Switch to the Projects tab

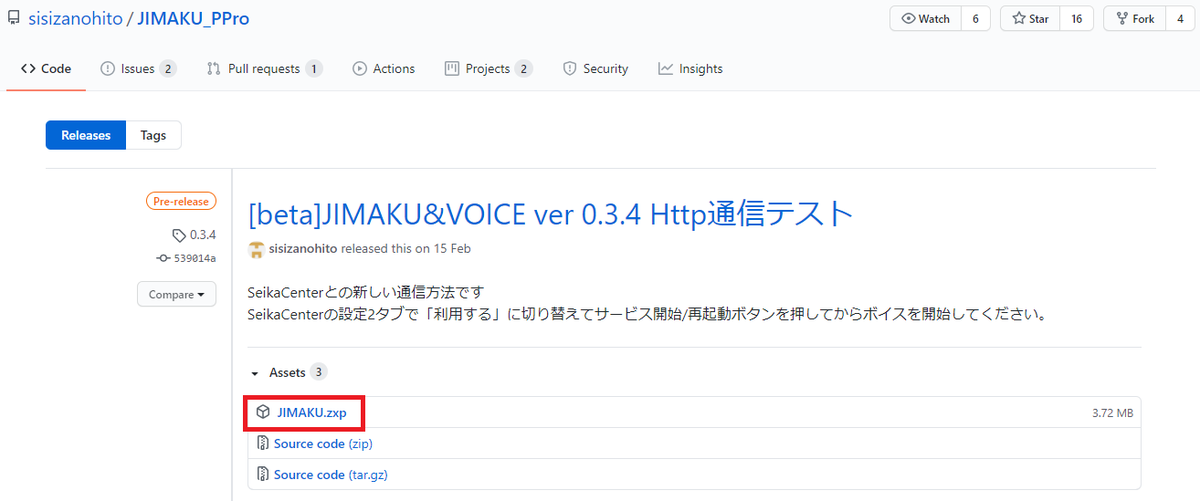(x=487, y=69)
